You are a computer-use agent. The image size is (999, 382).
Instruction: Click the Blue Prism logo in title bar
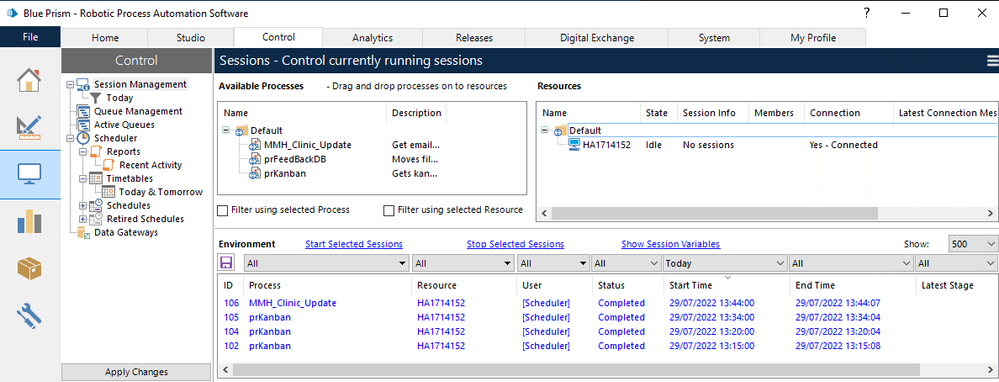pos(11,13)
